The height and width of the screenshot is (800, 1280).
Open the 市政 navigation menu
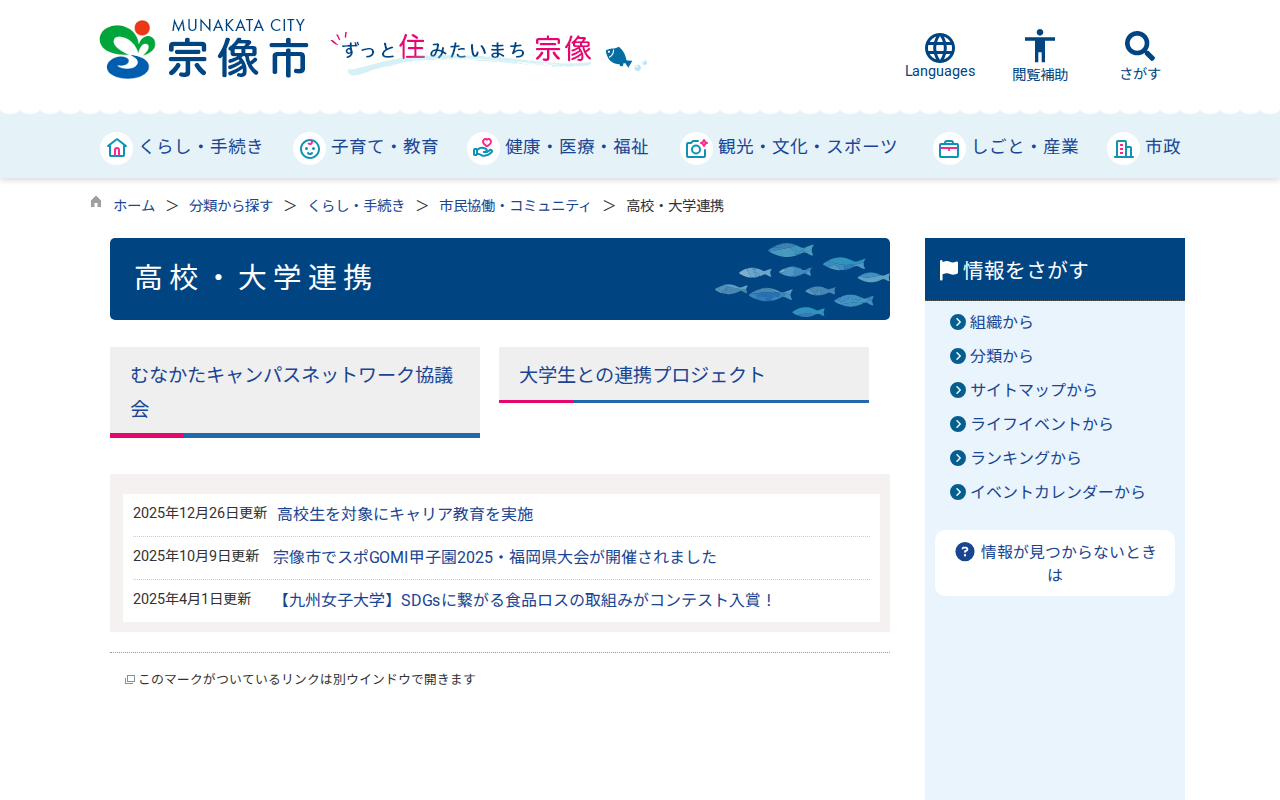pos(1144,148)
